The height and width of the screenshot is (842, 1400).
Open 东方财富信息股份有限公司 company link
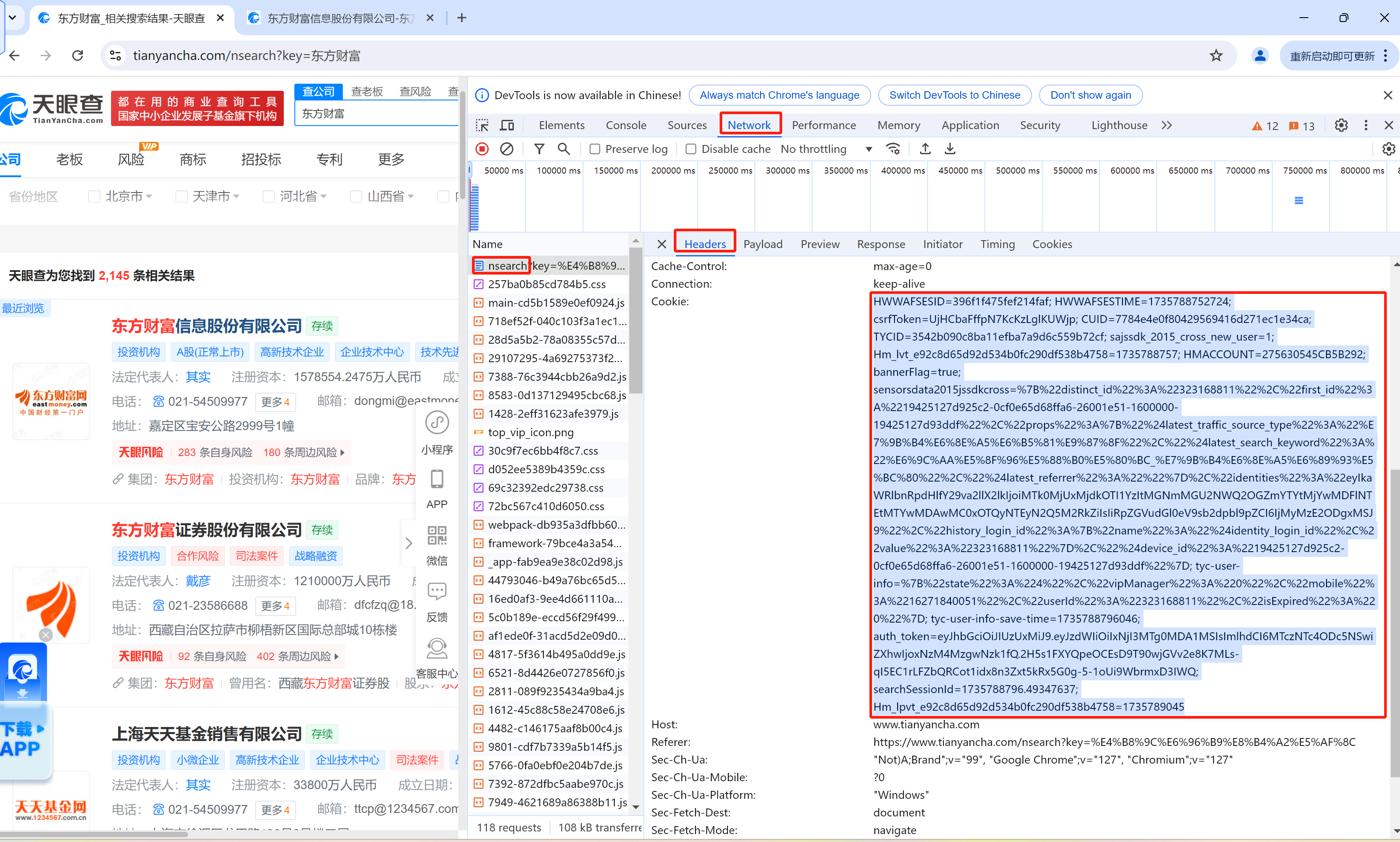[x=207, y=326]
